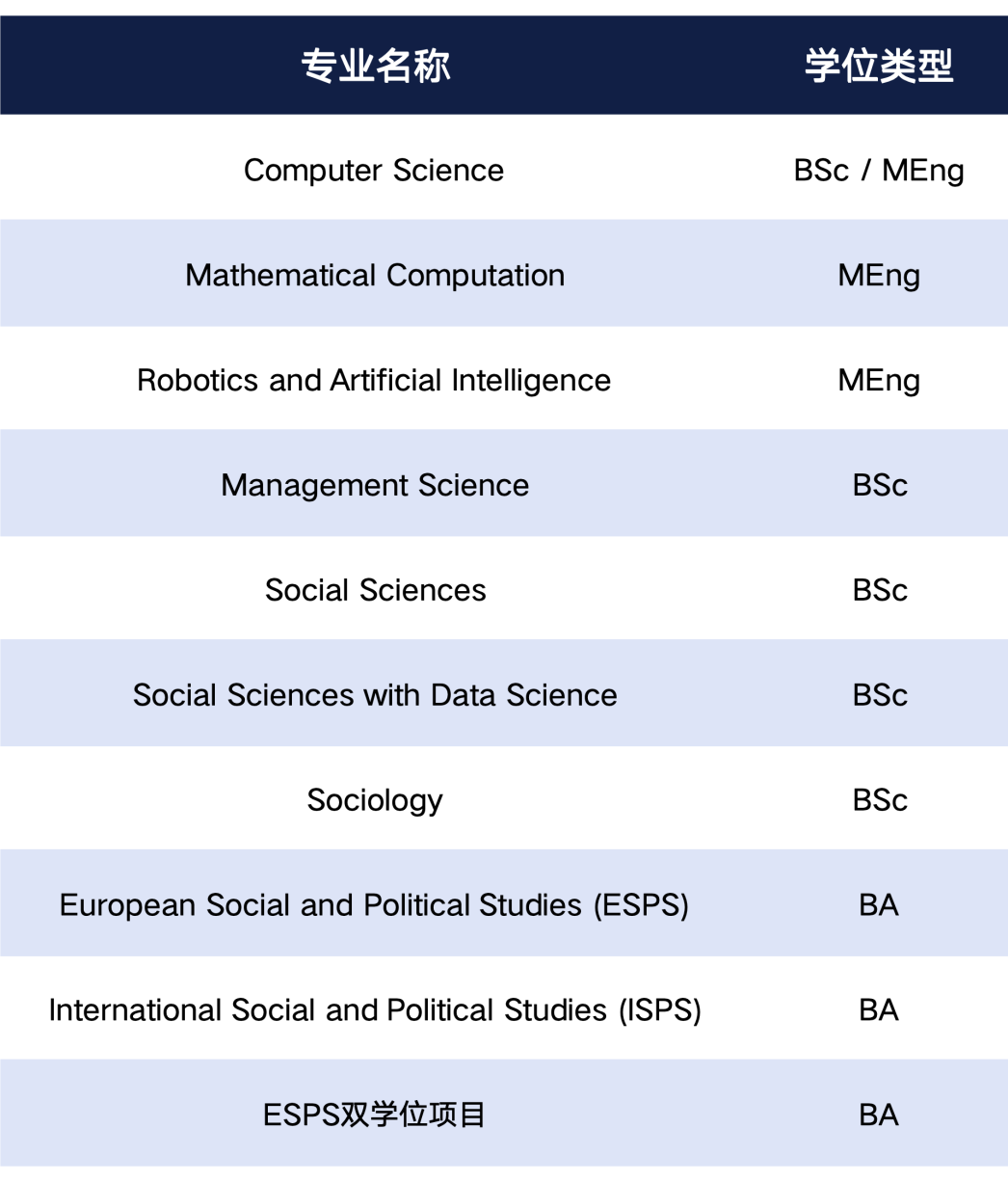Click MEng beside Robotics and Artificial Intelligence

[x=879, y=382]
